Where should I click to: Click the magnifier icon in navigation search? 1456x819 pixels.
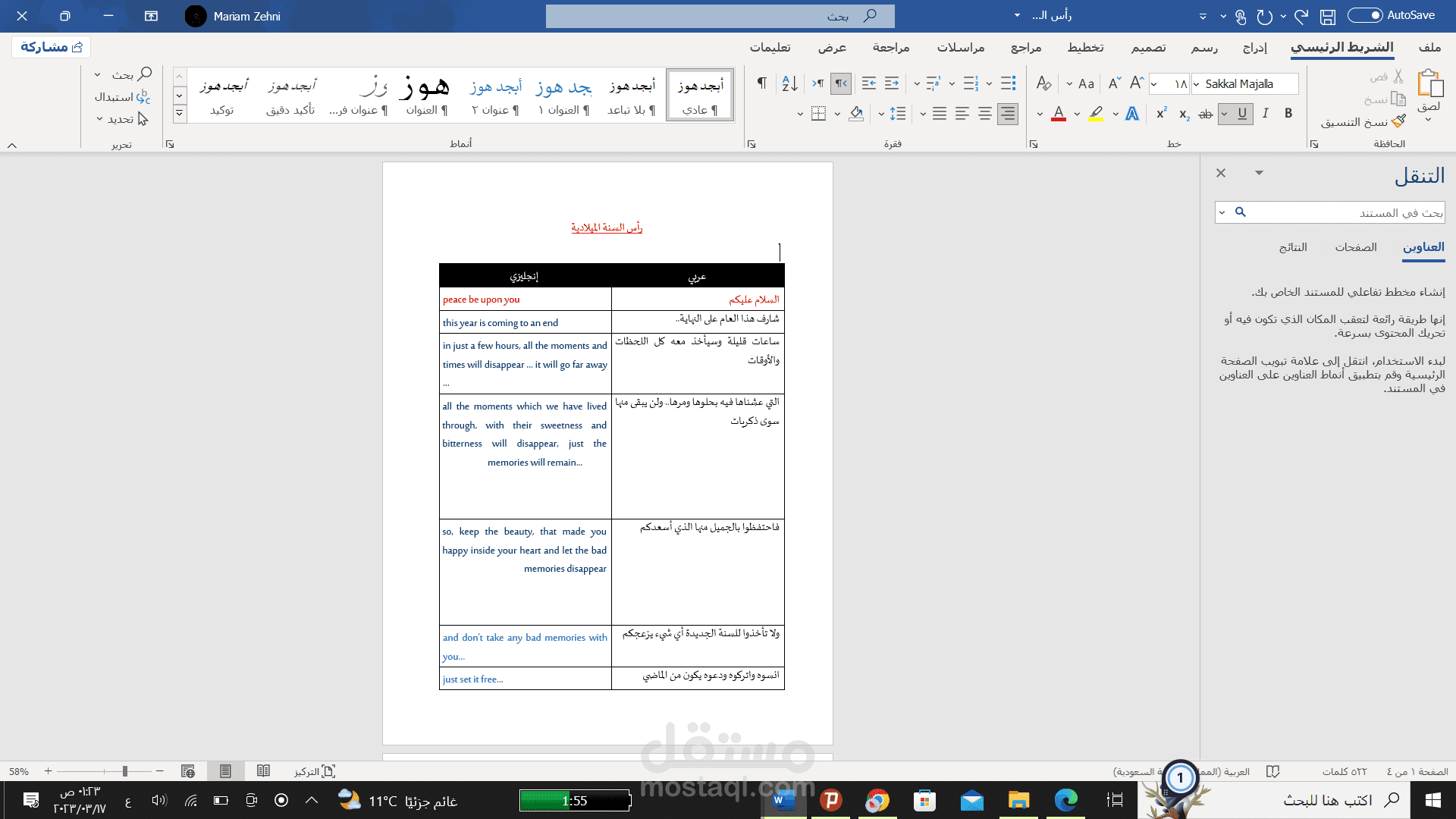(1241, 212)
